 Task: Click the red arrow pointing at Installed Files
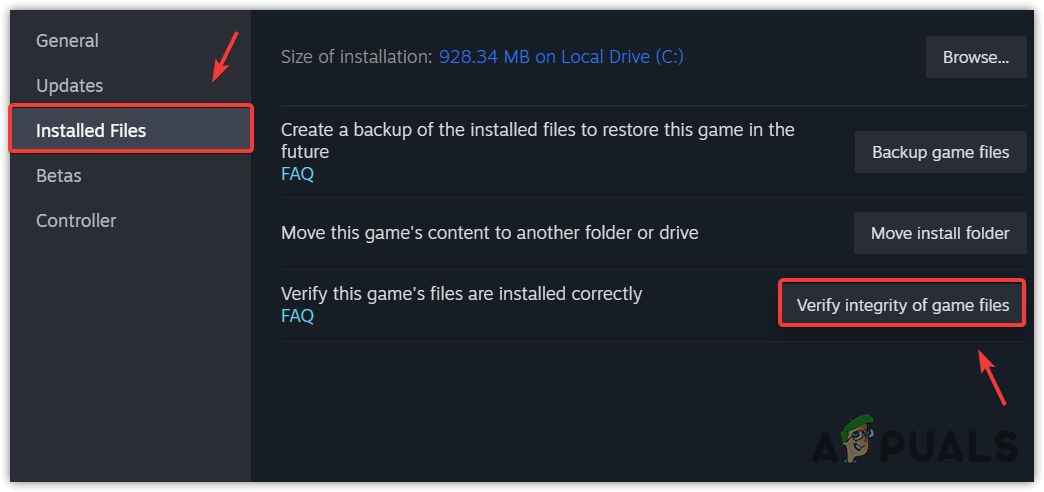tap(224, 58)
